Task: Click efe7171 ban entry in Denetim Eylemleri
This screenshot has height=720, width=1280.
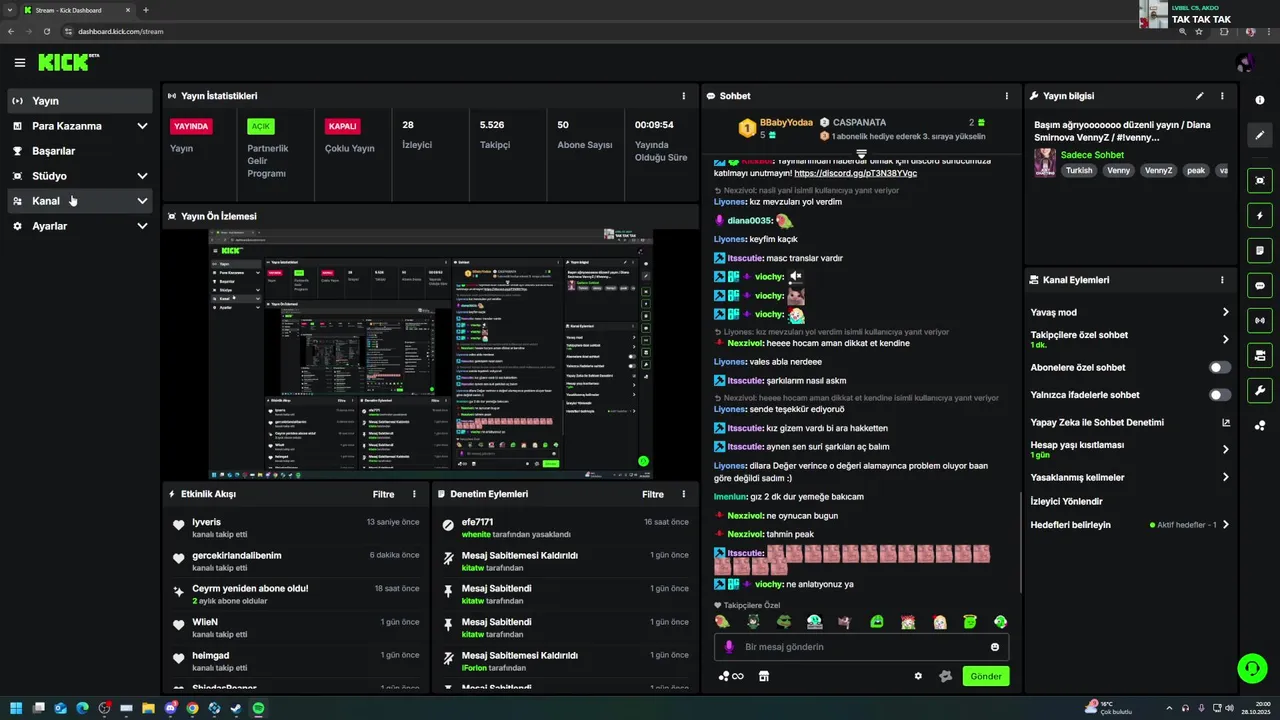Action: pos(565,528)
